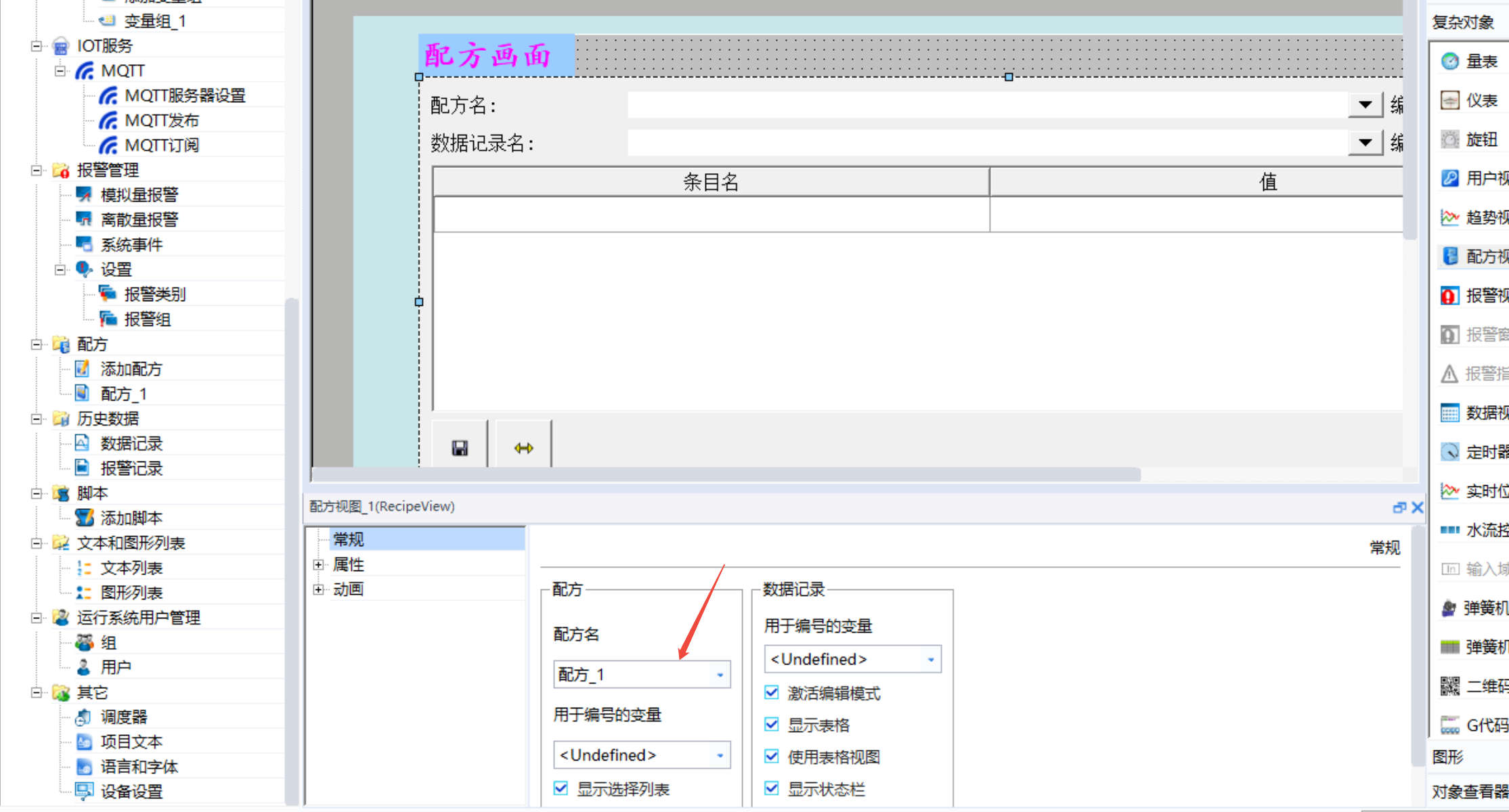Toggle the 激活编辑模式 checkbox
This screenshot has height=812, width=1509.
point(771,692)
